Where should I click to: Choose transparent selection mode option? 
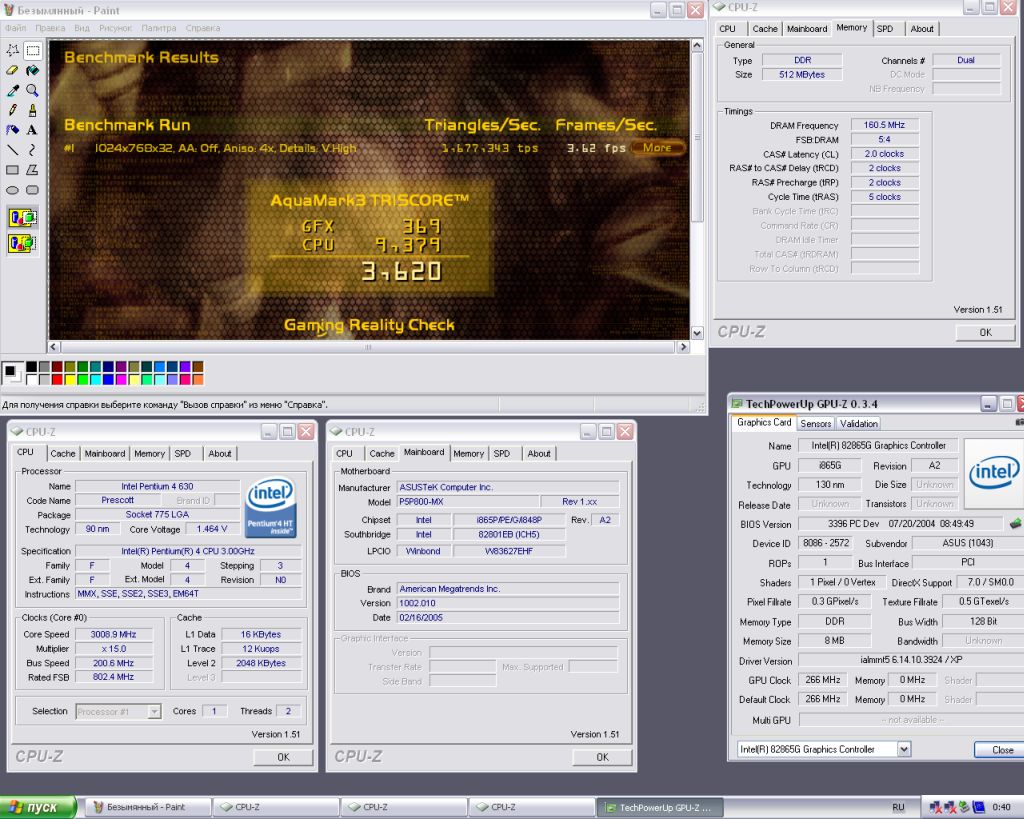point(22,243)
